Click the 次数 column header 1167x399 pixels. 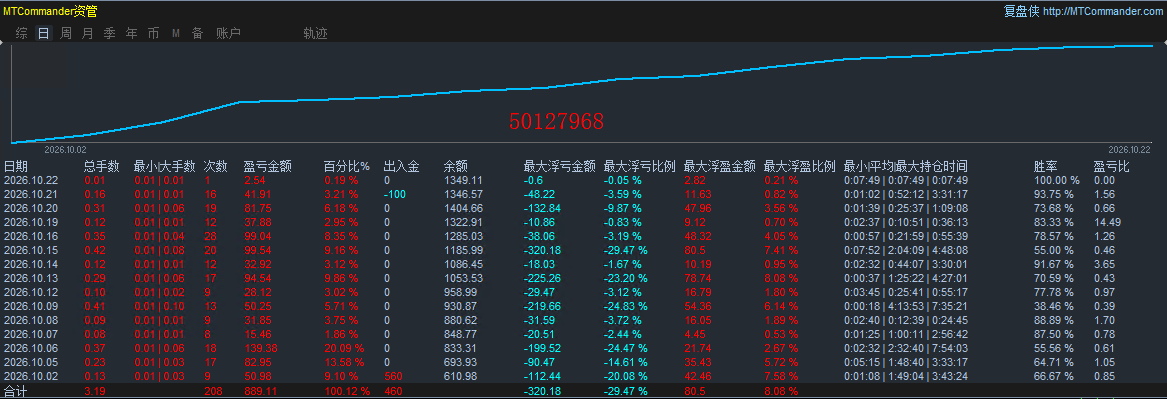coord(216,166)
